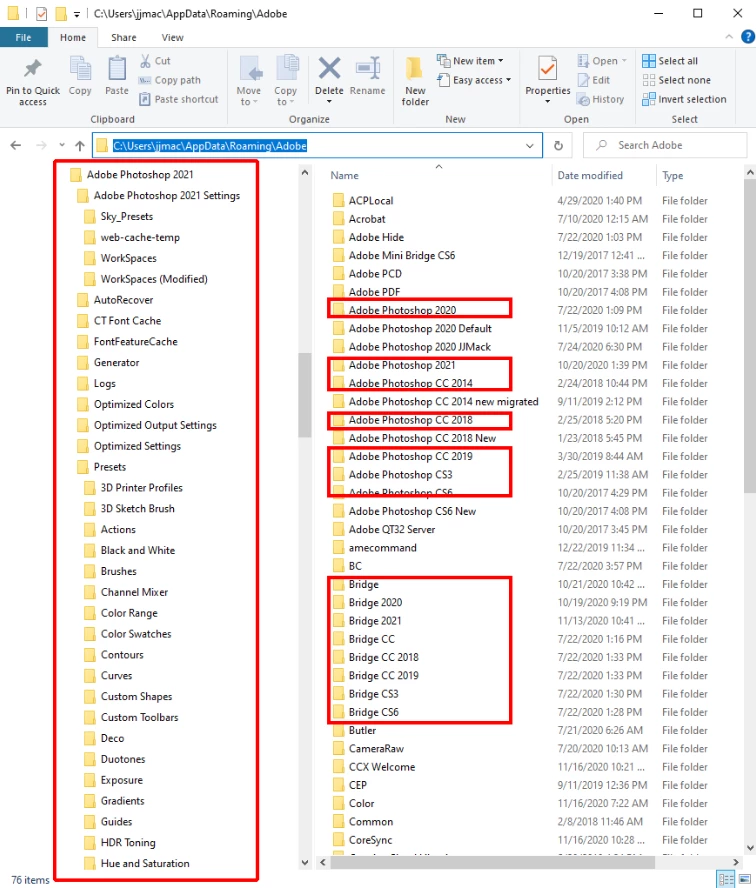The image size is (756, 888).
Task: Click the Back navigation arrow
Action: coord(16,146)
